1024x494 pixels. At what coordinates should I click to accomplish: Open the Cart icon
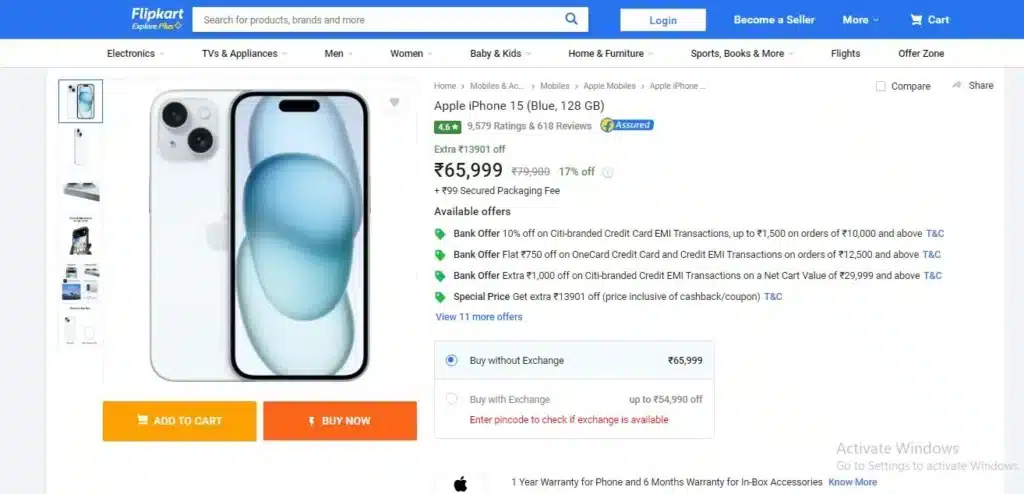916,20
